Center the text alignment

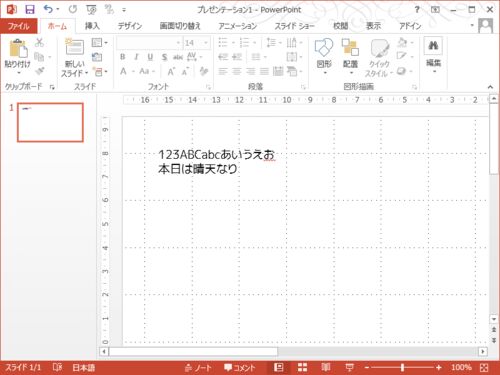[237, 71]
